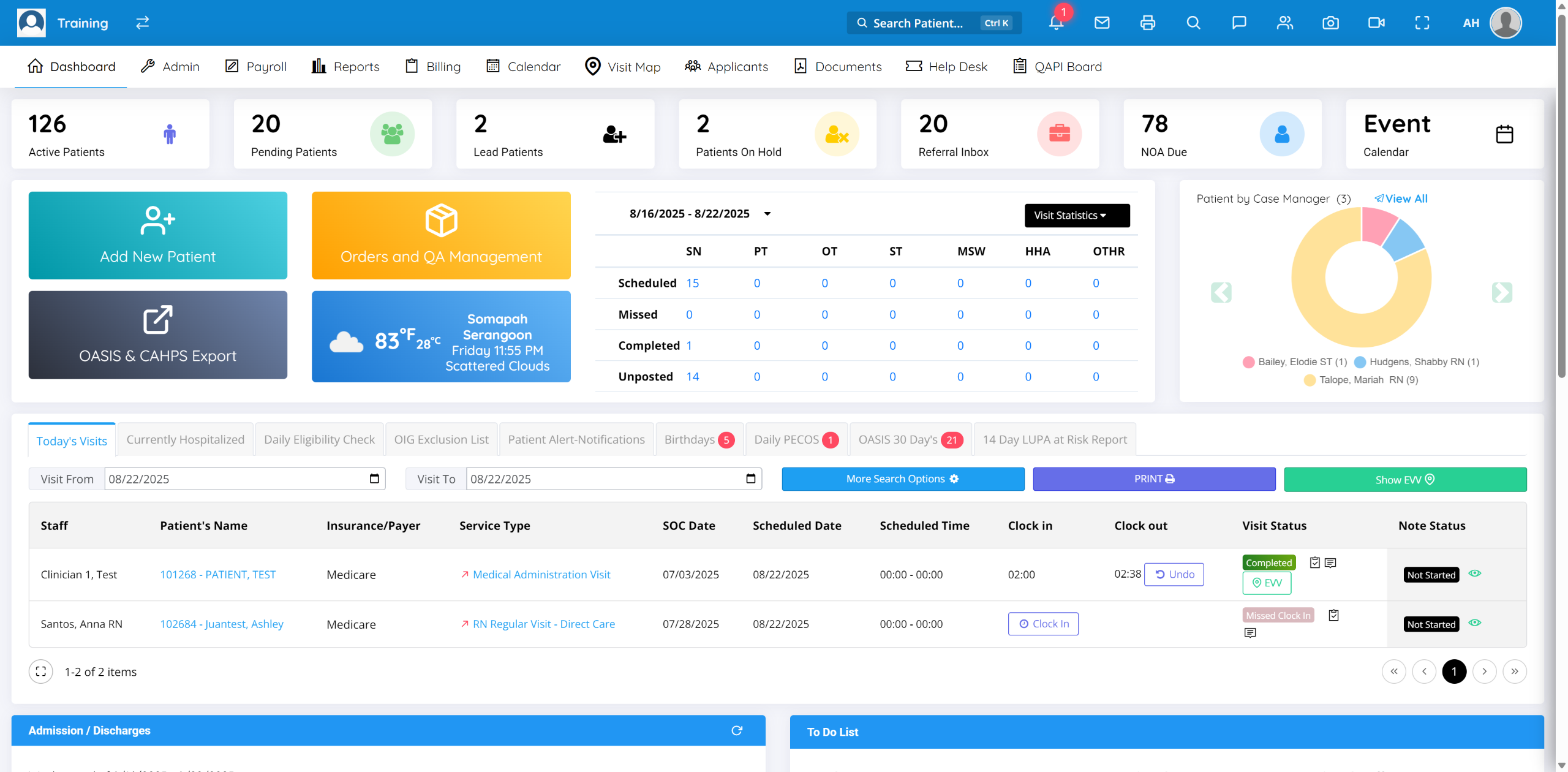This screenshot has width=1568, height=772.
Task: Open the chat message icon
Action: coord(1238,23)
